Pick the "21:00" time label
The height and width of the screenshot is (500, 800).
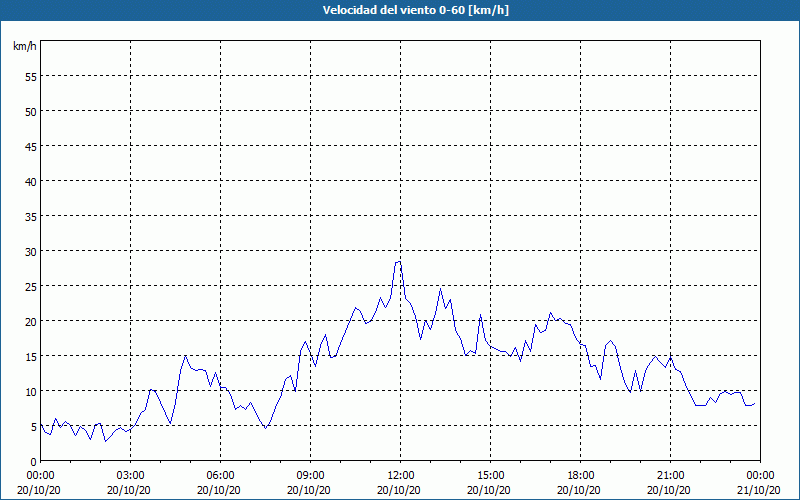pos(670,476)
